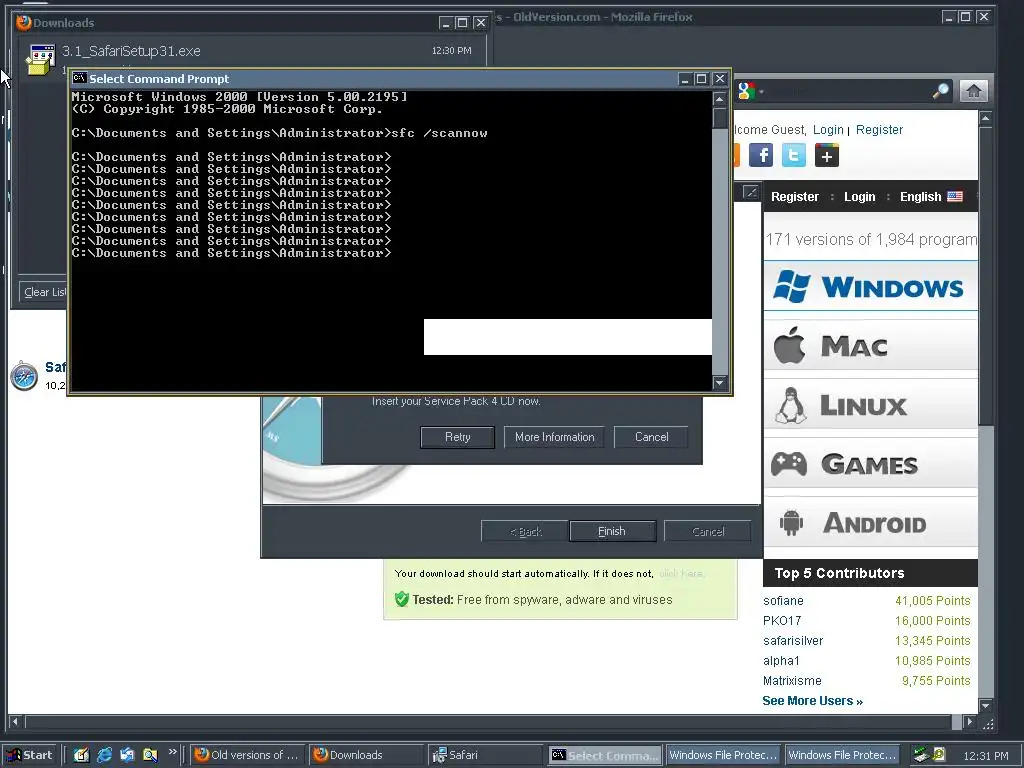Open the Facebook share icon
The height and width of the screenshot is (768, 1024).
click(x=761, y=155)
